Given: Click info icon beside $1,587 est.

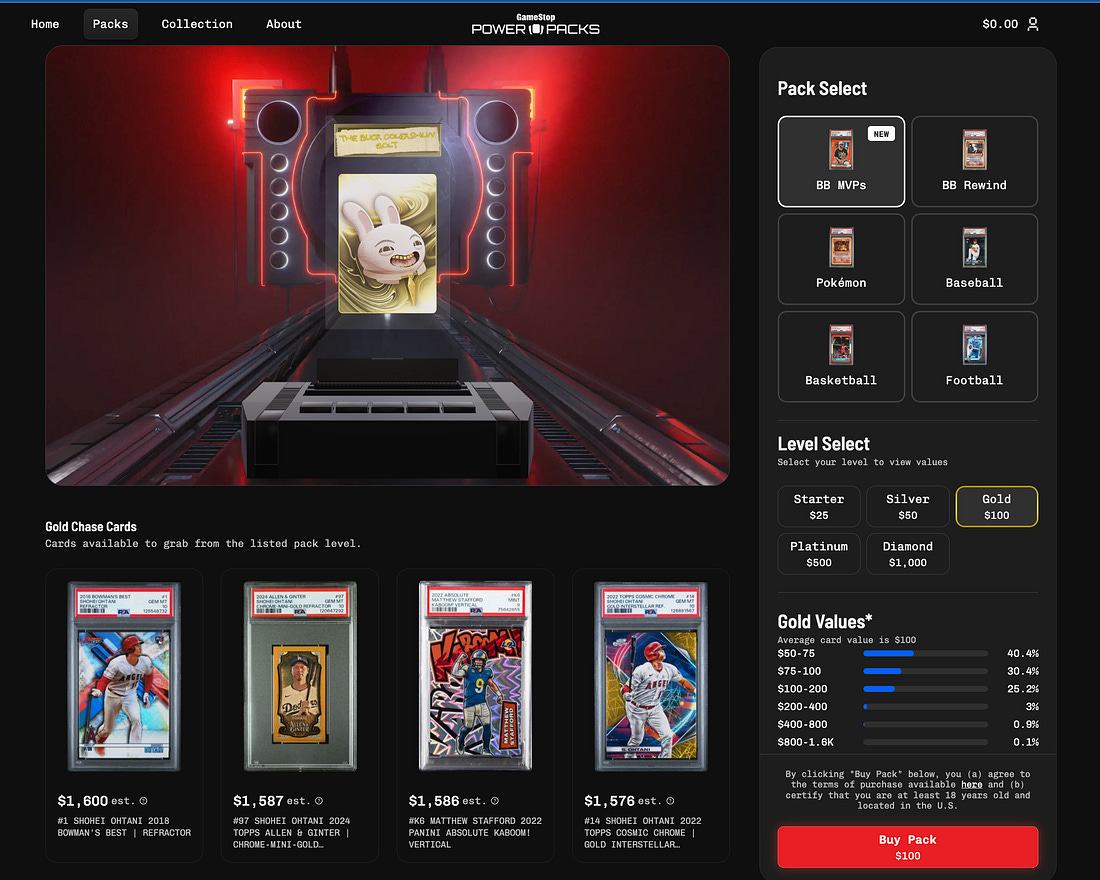Looking at the screenshot, I should 319,801.
